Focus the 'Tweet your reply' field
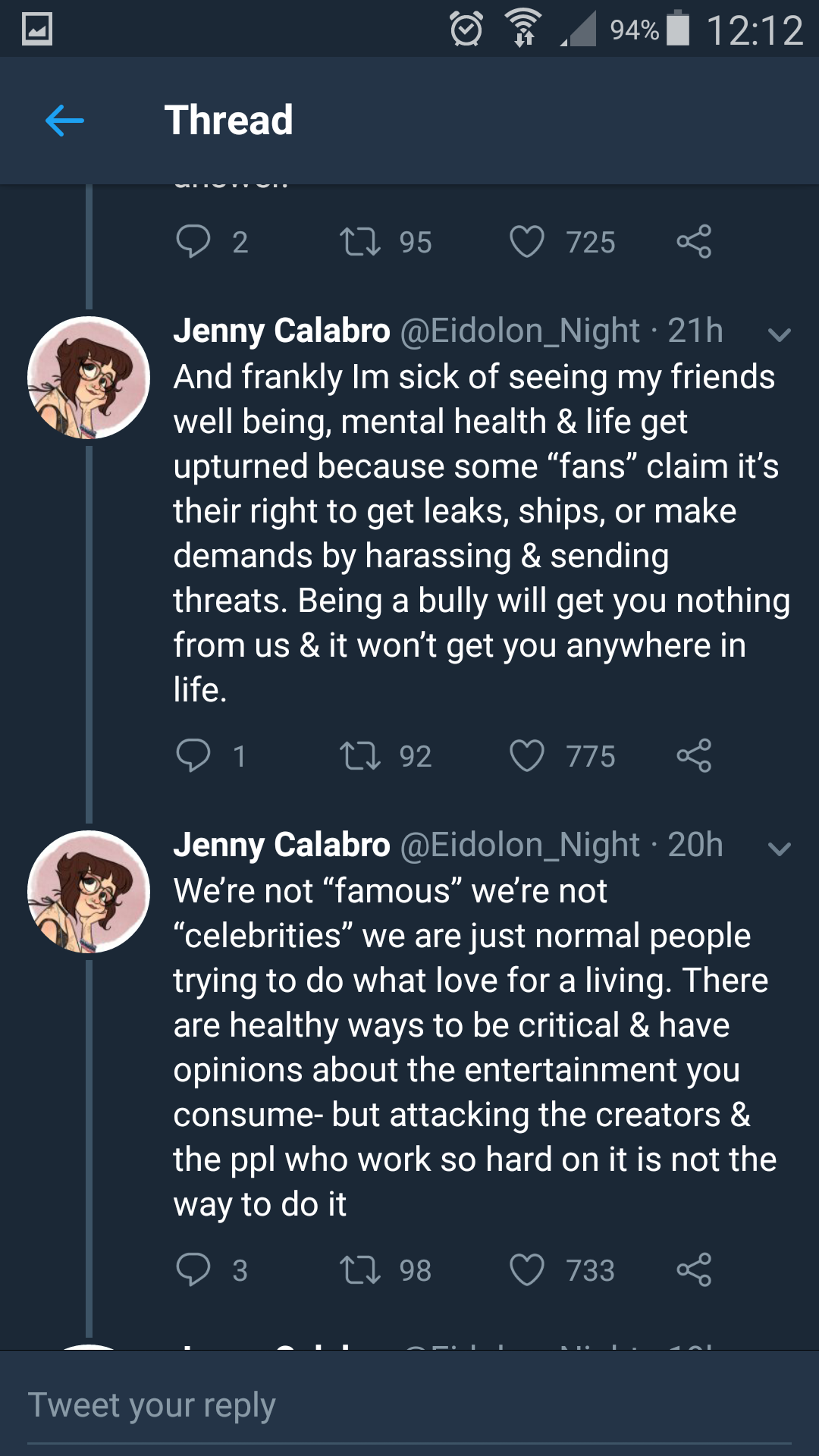Viewport: 819px width, 1456px height. click(x=409, y=1405)
